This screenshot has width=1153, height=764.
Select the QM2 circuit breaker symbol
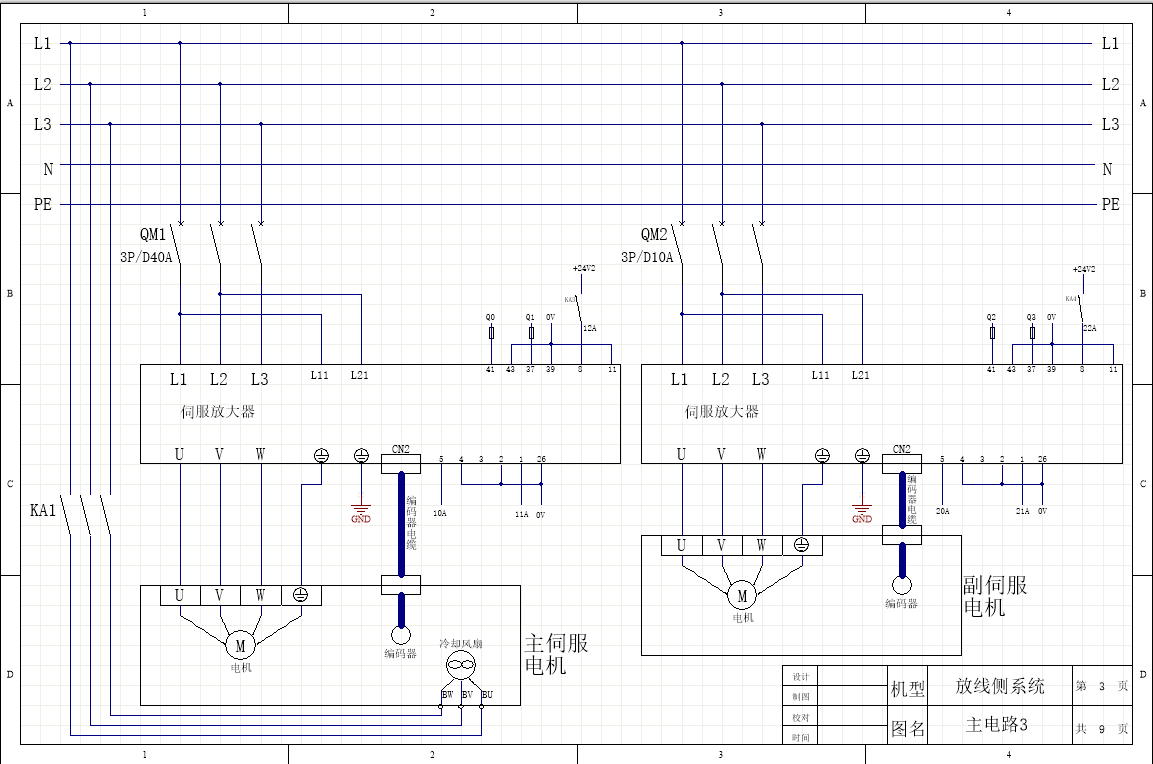(x=720, y=245)
